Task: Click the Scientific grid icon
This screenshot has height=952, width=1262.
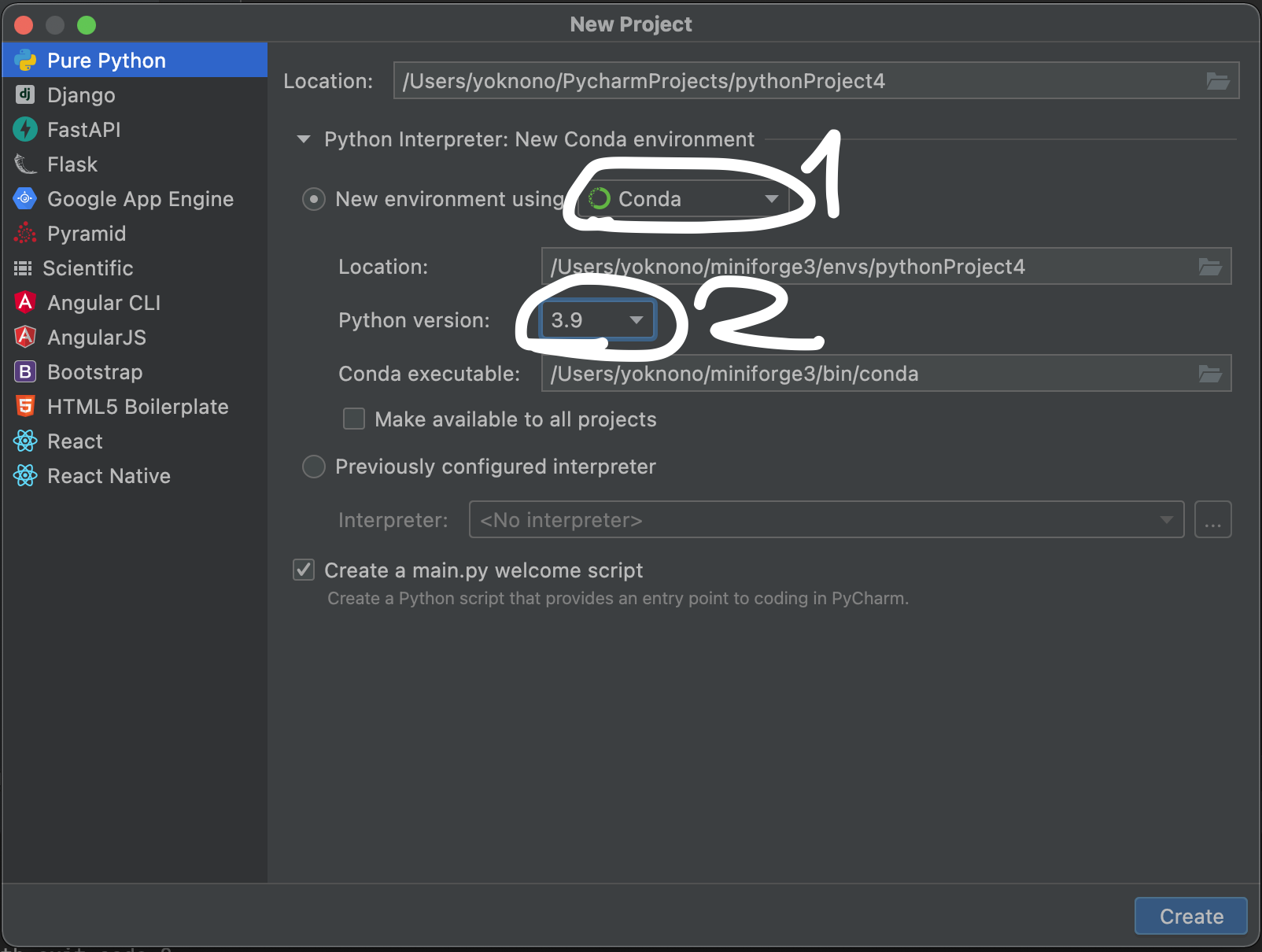Action: (23, 268)
